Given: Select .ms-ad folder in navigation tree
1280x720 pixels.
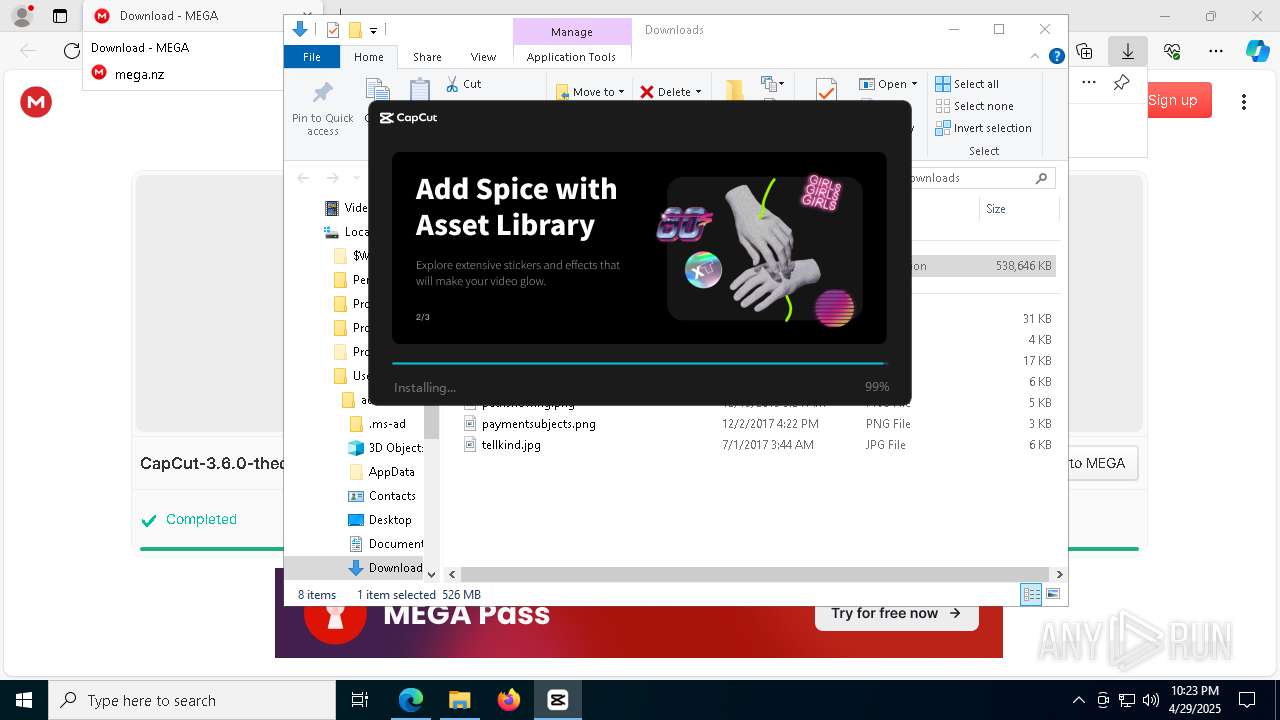Looking at the screenshot, I should click(x=387, y=424).
